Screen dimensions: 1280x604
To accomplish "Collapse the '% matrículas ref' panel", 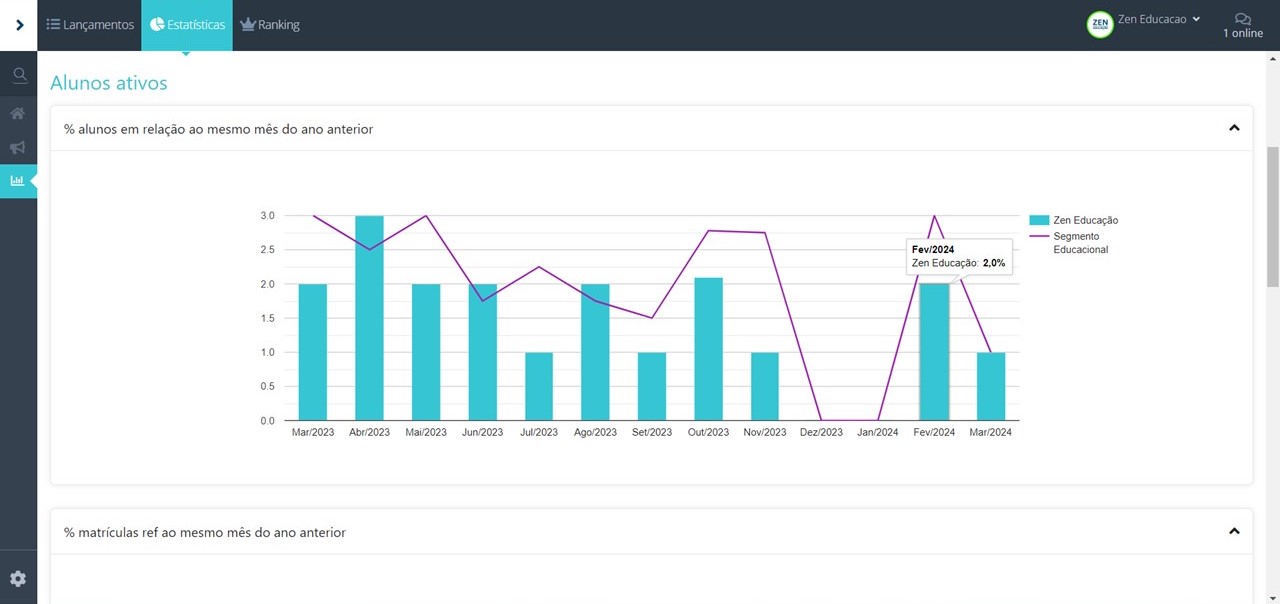I will pyautogui.click(x=1234, y=532).
